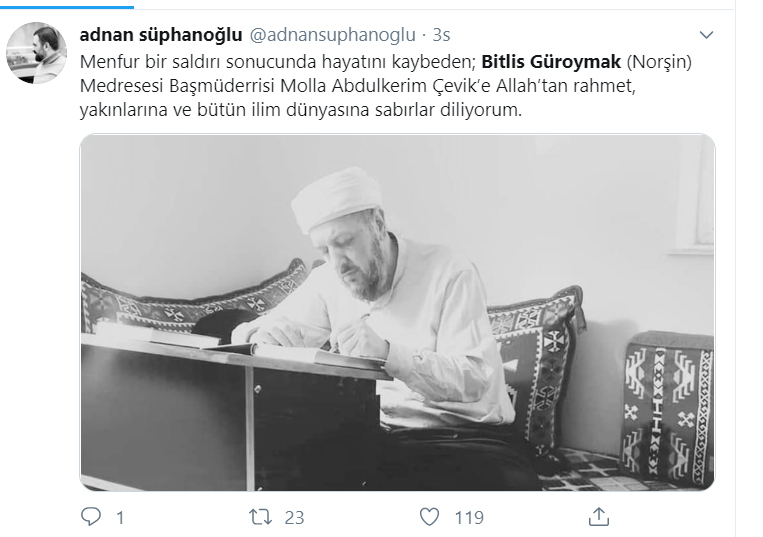Click the like count 119
763x537 pixels.
tap(469, 518)
